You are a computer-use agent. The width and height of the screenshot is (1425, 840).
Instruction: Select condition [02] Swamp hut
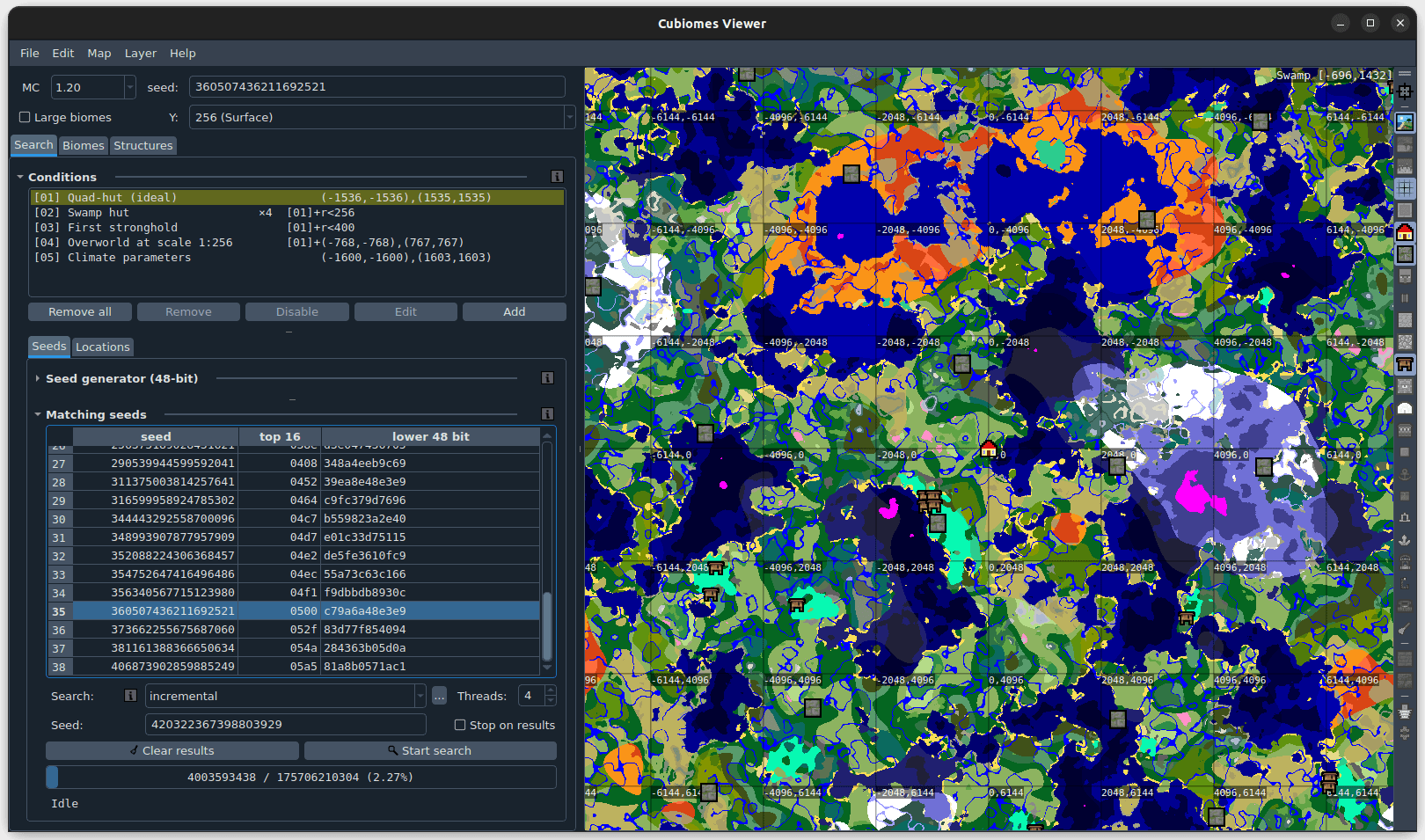point(297,213)
